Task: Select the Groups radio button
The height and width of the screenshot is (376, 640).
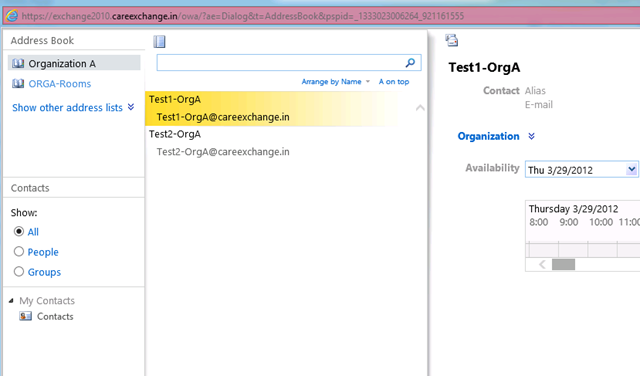Action: pyautogui.click(x=19, y=271)
